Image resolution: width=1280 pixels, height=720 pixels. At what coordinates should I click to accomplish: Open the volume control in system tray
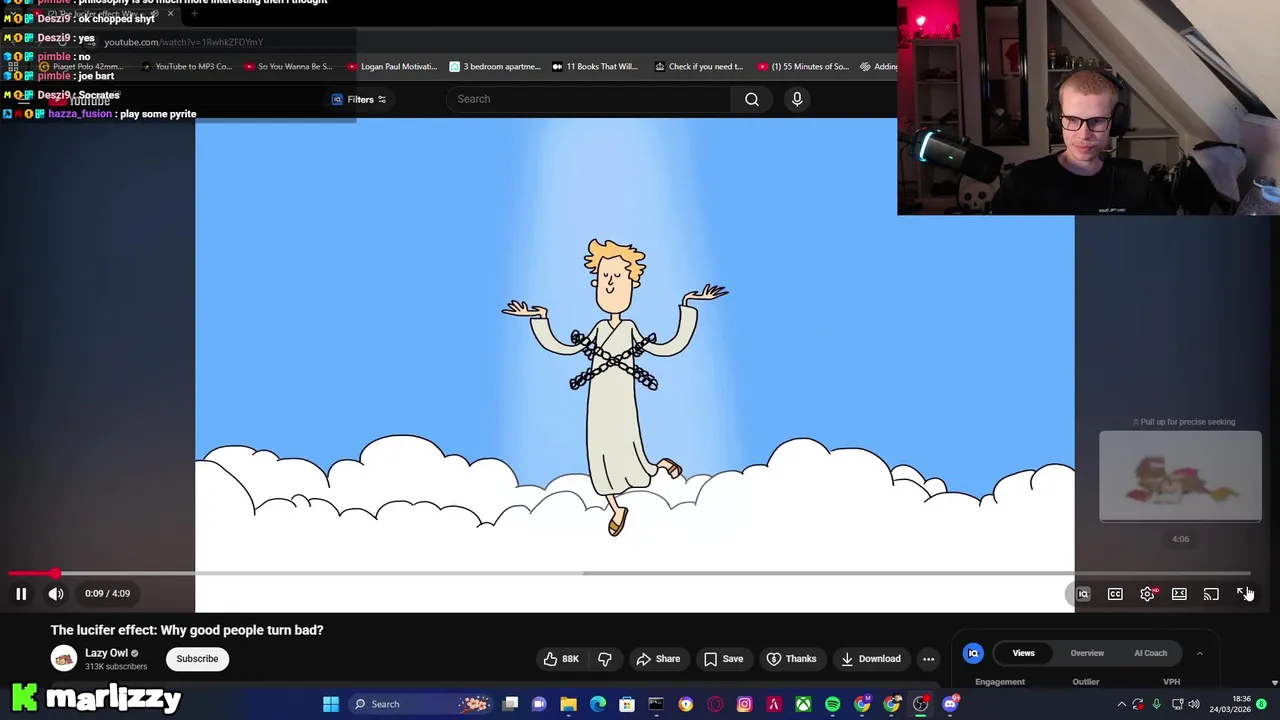[1194, 704]
